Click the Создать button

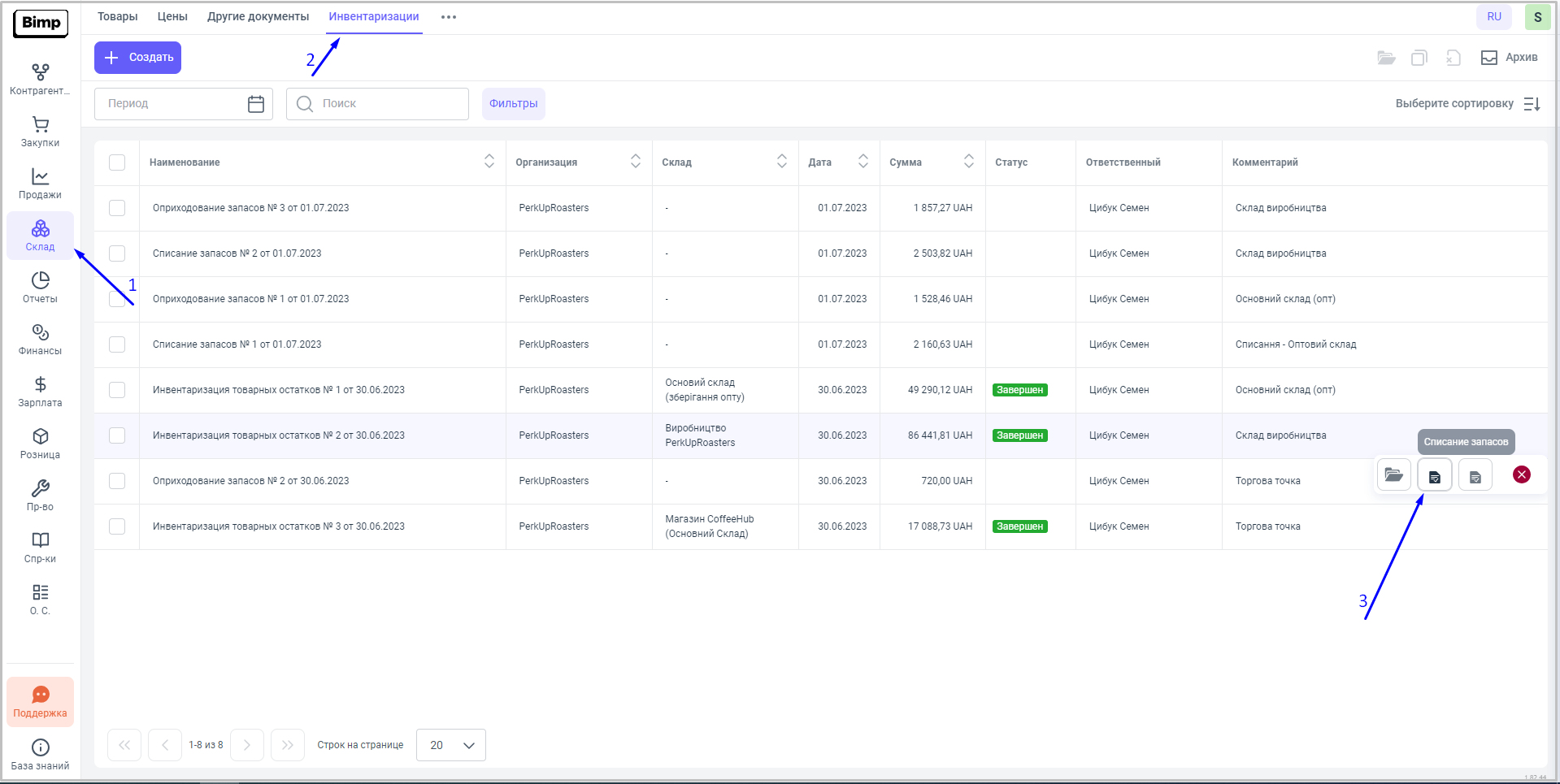tap(137, 58)
